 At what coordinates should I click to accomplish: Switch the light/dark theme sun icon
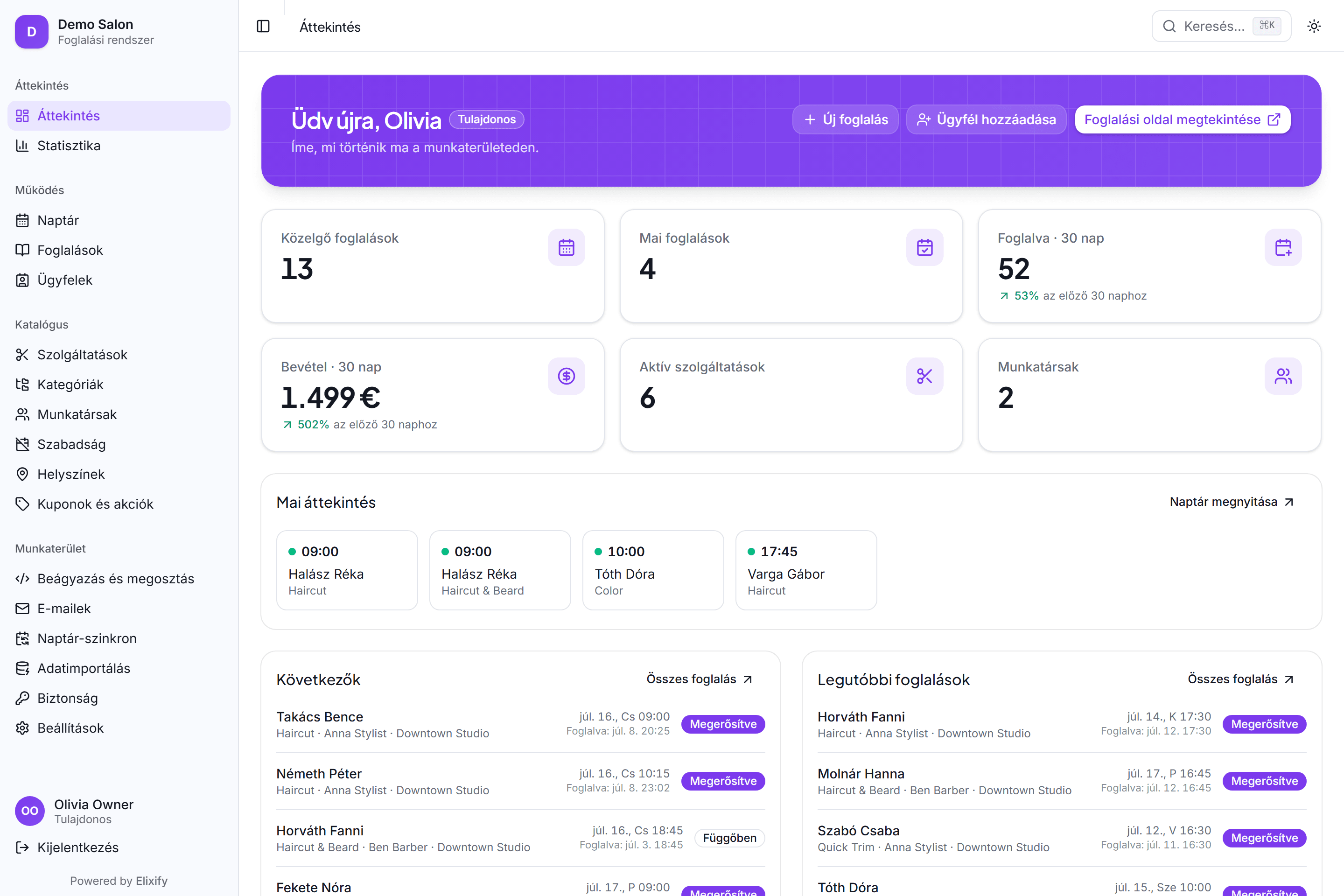click(x=1314, y=26)
